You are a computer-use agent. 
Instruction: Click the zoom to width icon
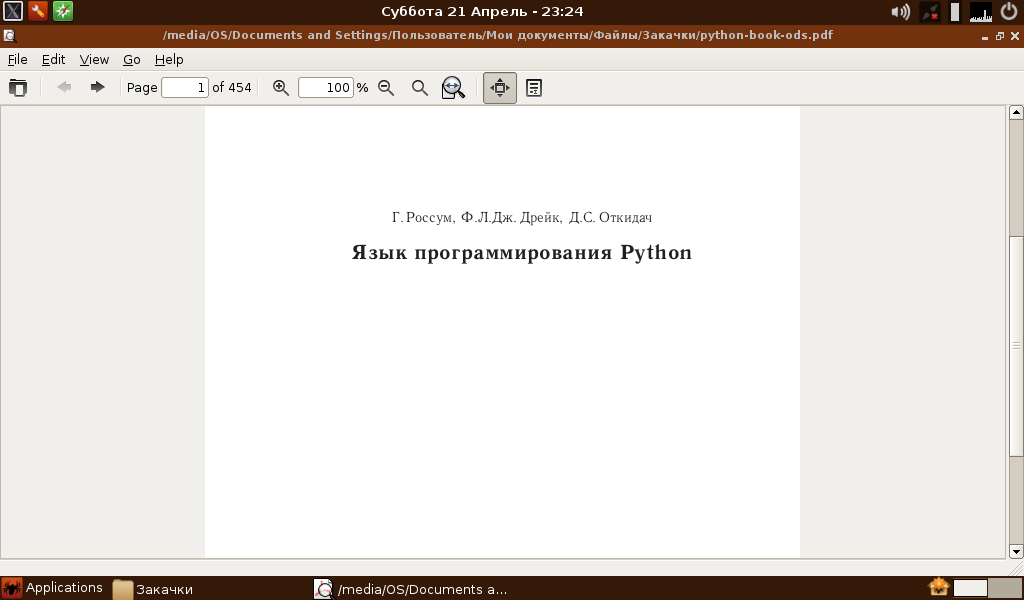coord(453,87)
